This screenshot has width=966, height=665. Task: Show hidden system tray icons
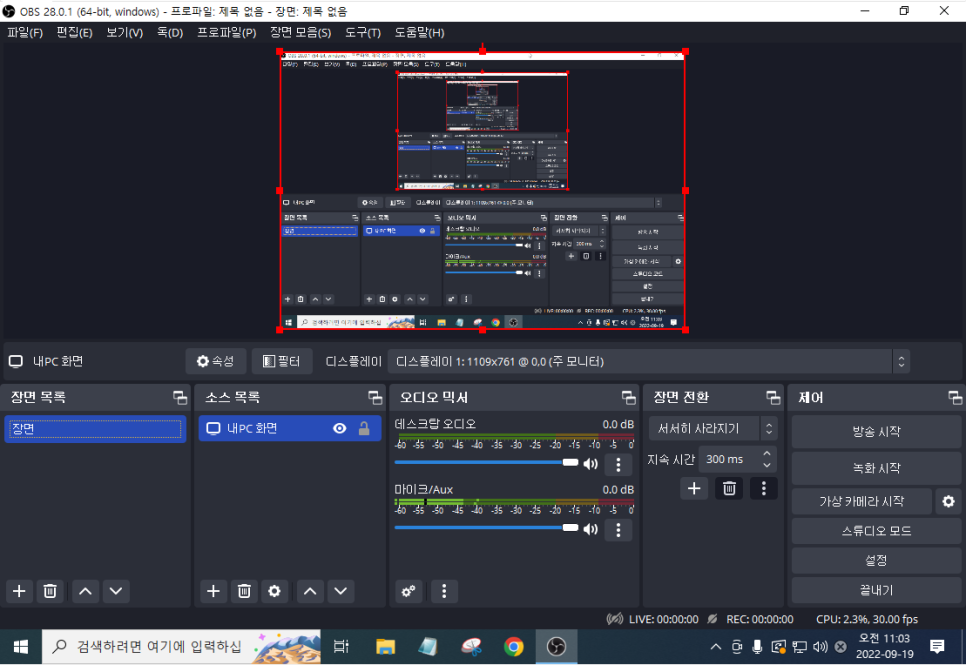coord(715,647)
